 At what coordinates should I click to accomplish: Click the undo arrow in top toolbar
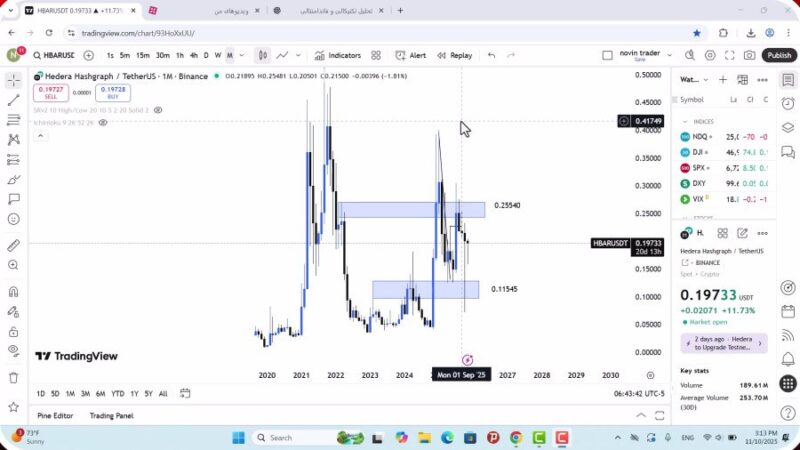click(491, 55)
